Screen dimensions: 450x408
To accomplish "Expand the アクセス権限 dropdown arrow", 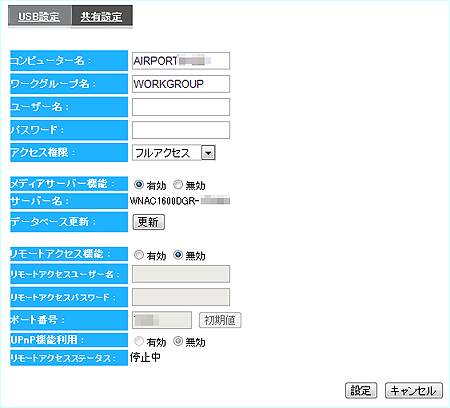I will pos(208,153).
